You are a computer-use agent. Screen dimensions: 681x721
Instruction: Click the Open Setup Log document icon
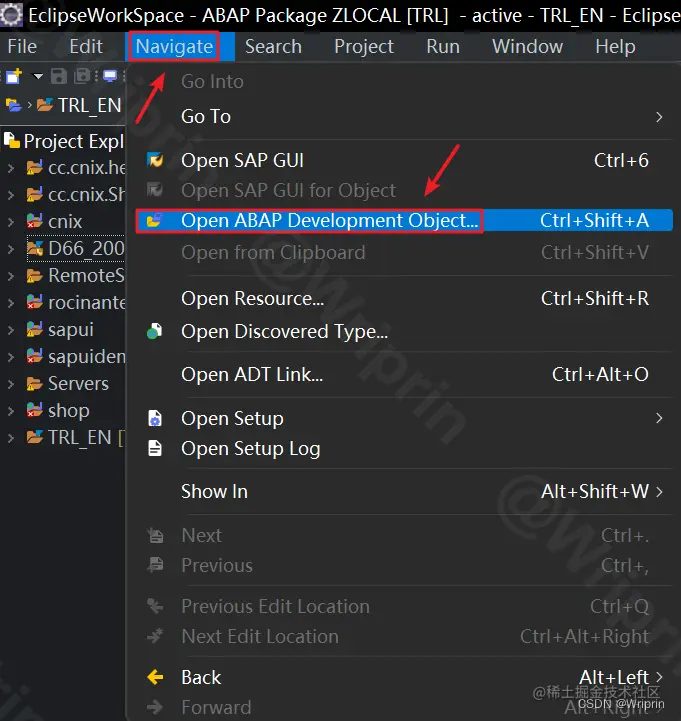pyautogui.click(x=155, y=448)
